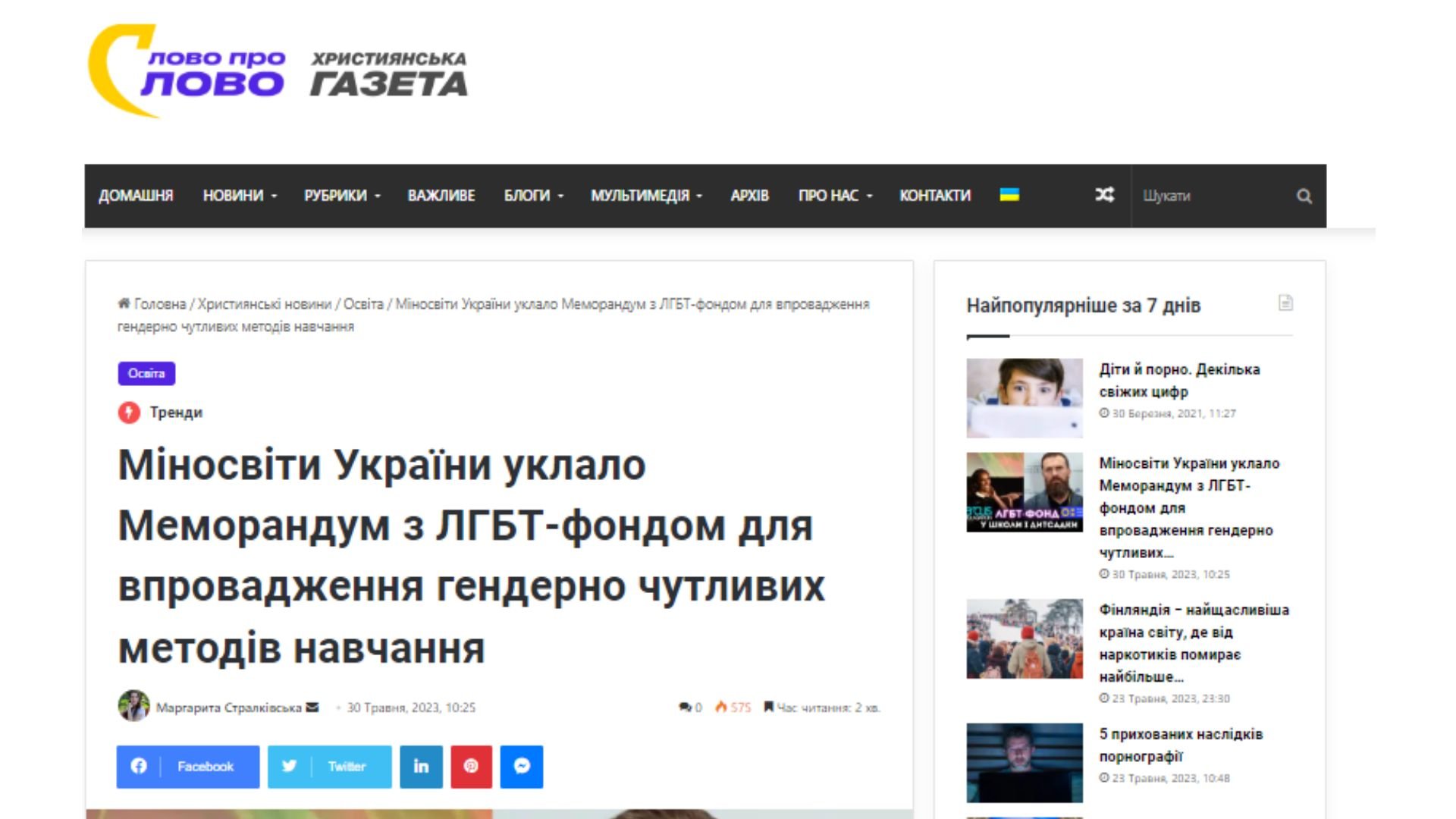Share article via LinkedIn icon
The width and height of the screenshot is (1456, 819).
tap(421, 767)
